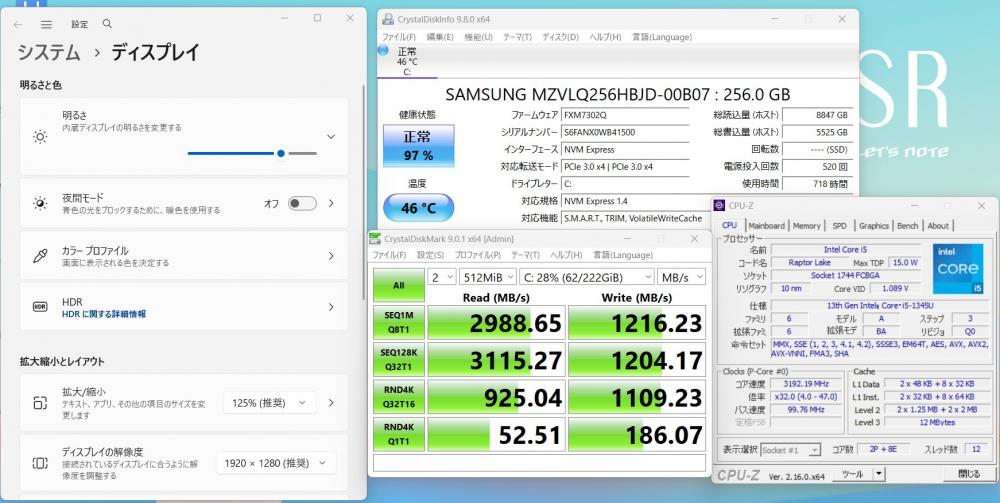The width and height of the screenshot is (1000, 503).
Task: Switch to CPU-Z Bench tab
Action: [x=908, y=226]
